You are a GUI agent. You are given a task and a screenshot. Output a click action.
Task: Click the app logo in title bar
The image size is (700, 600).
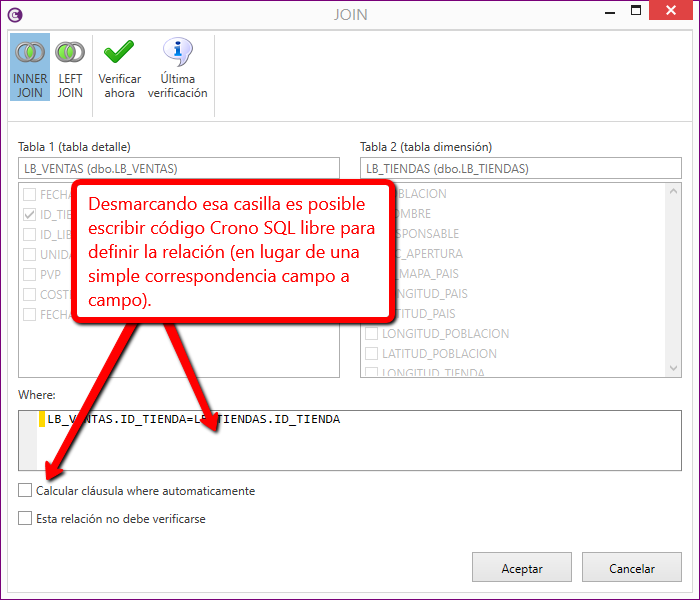[x=14, y=14]
